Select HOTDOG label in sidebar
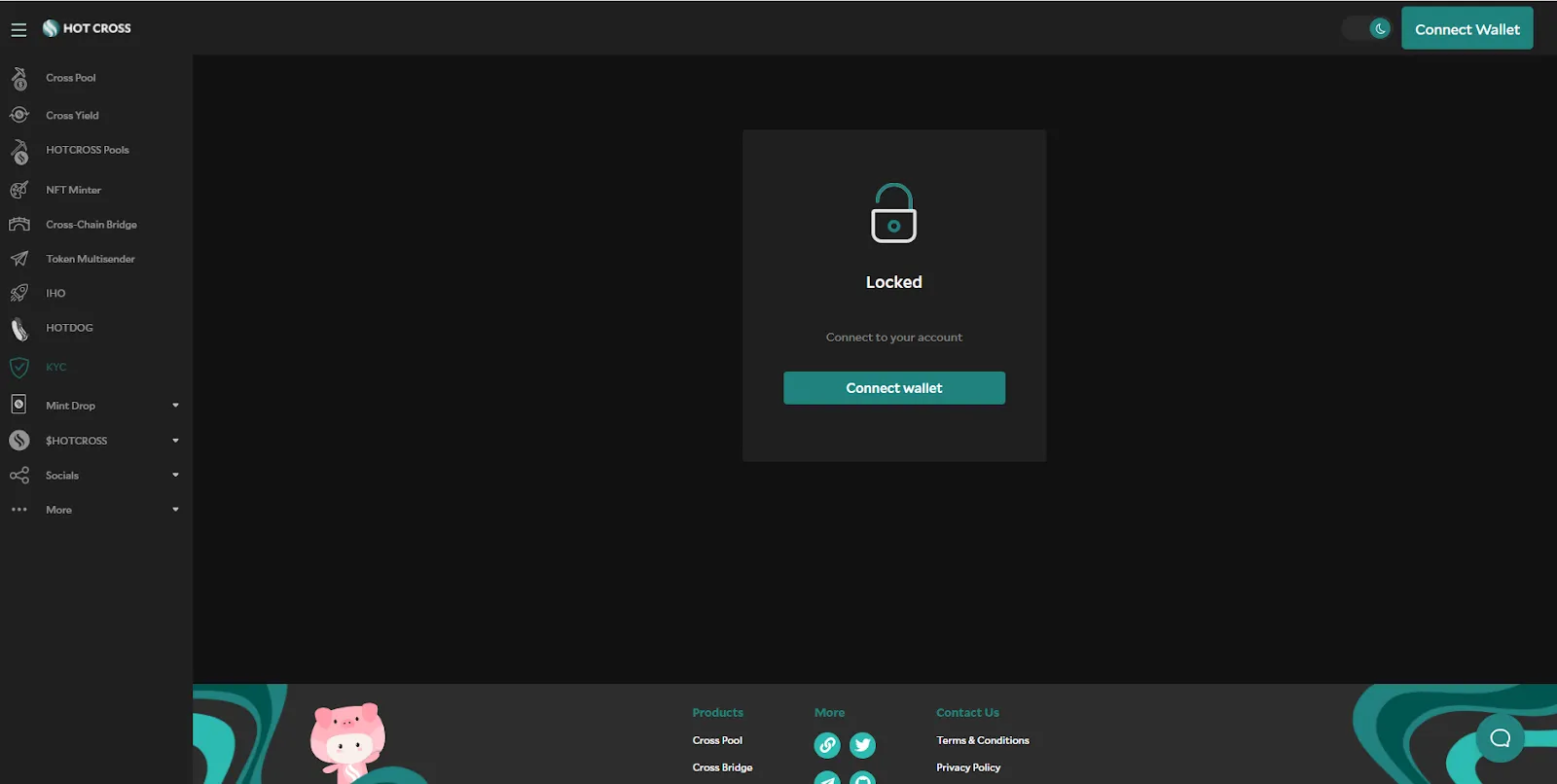Viewport: 1557px width, 784px height. (x=69, y=328)
